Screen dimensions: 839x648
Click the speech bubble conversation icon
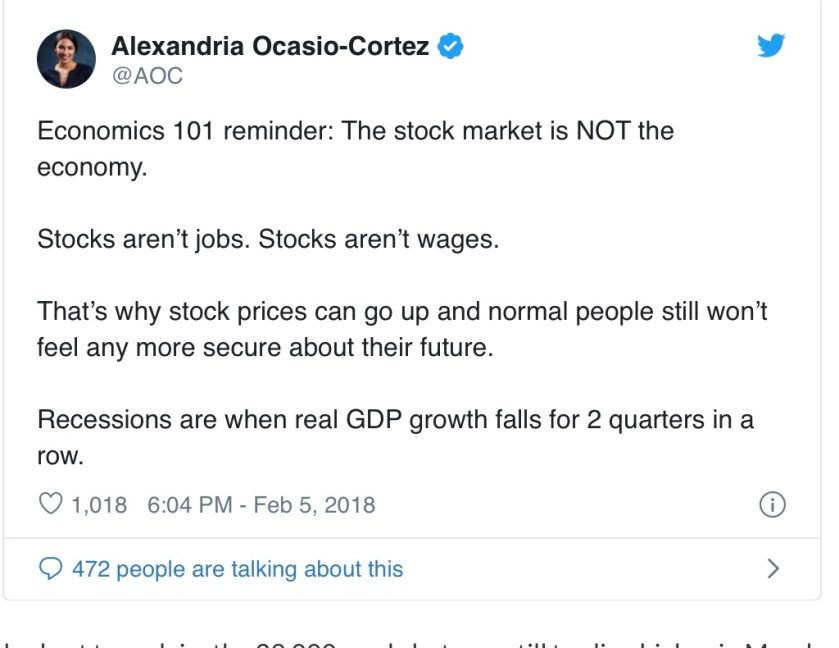coord(50,569)
